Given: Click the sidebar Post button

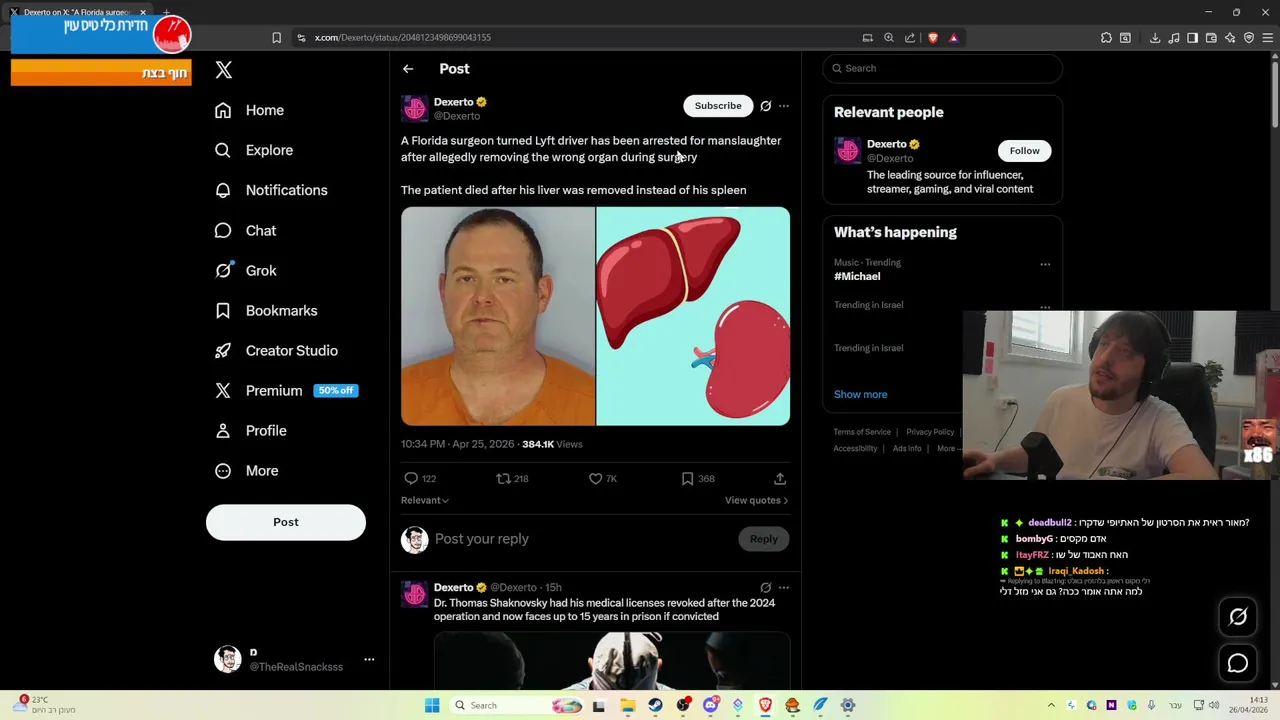Looking at the screenshot, I should click(286, 522).
